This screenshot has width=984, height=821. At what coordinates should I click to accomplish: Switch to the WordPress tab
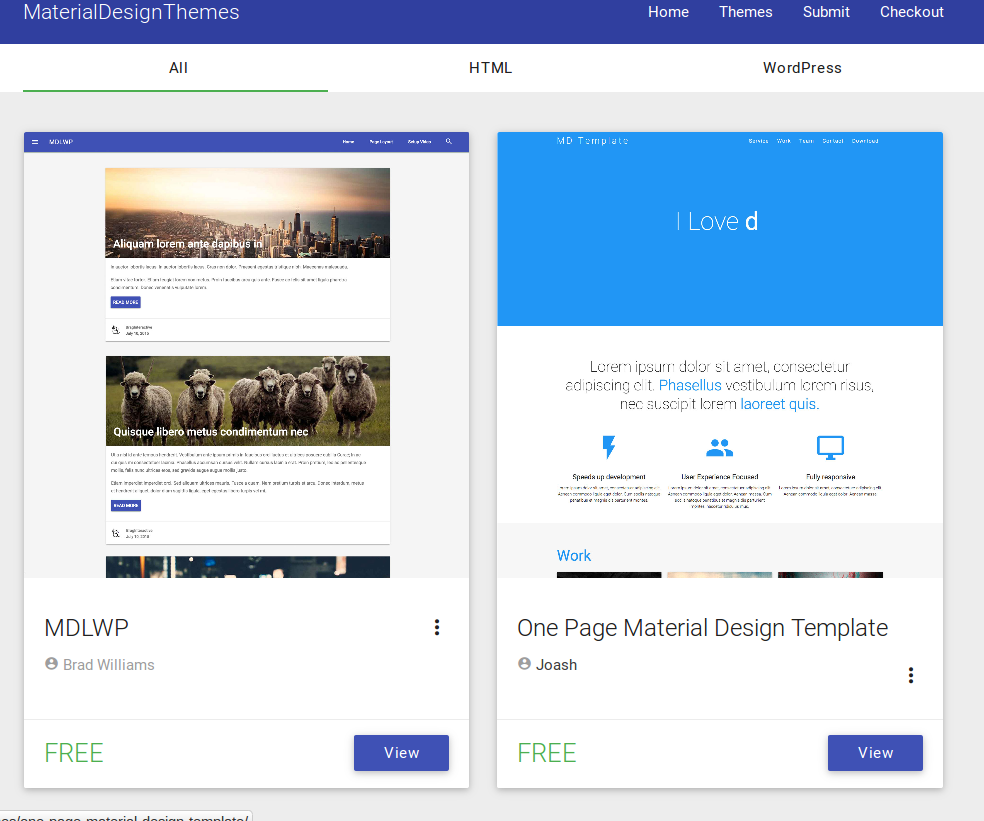[802, 68]
